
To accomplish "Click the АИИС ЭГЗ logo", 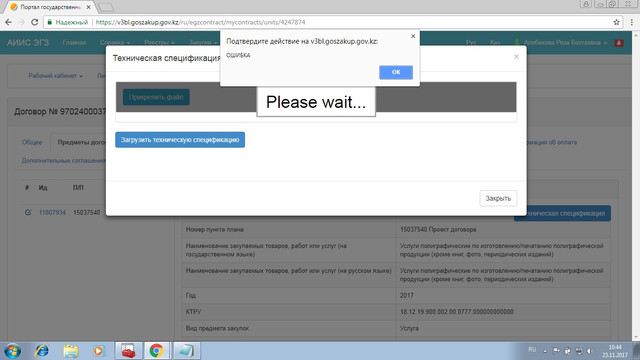I will [x=28, y=42].
